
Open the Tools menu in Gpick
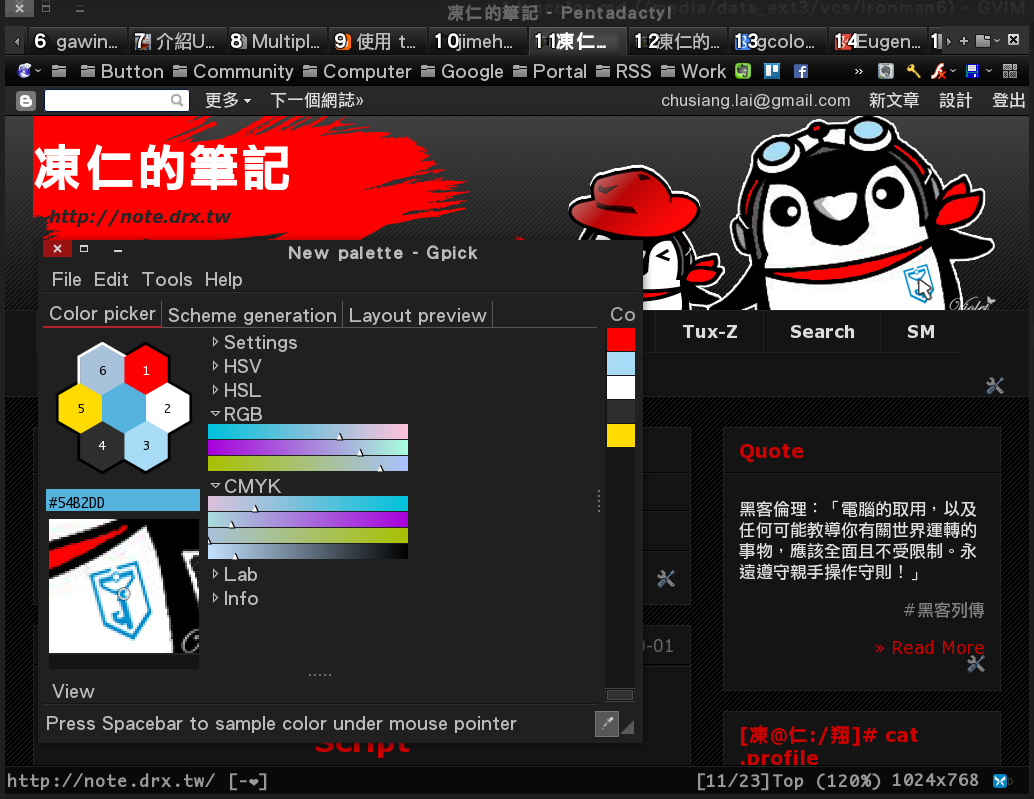(x=167, y=279)
